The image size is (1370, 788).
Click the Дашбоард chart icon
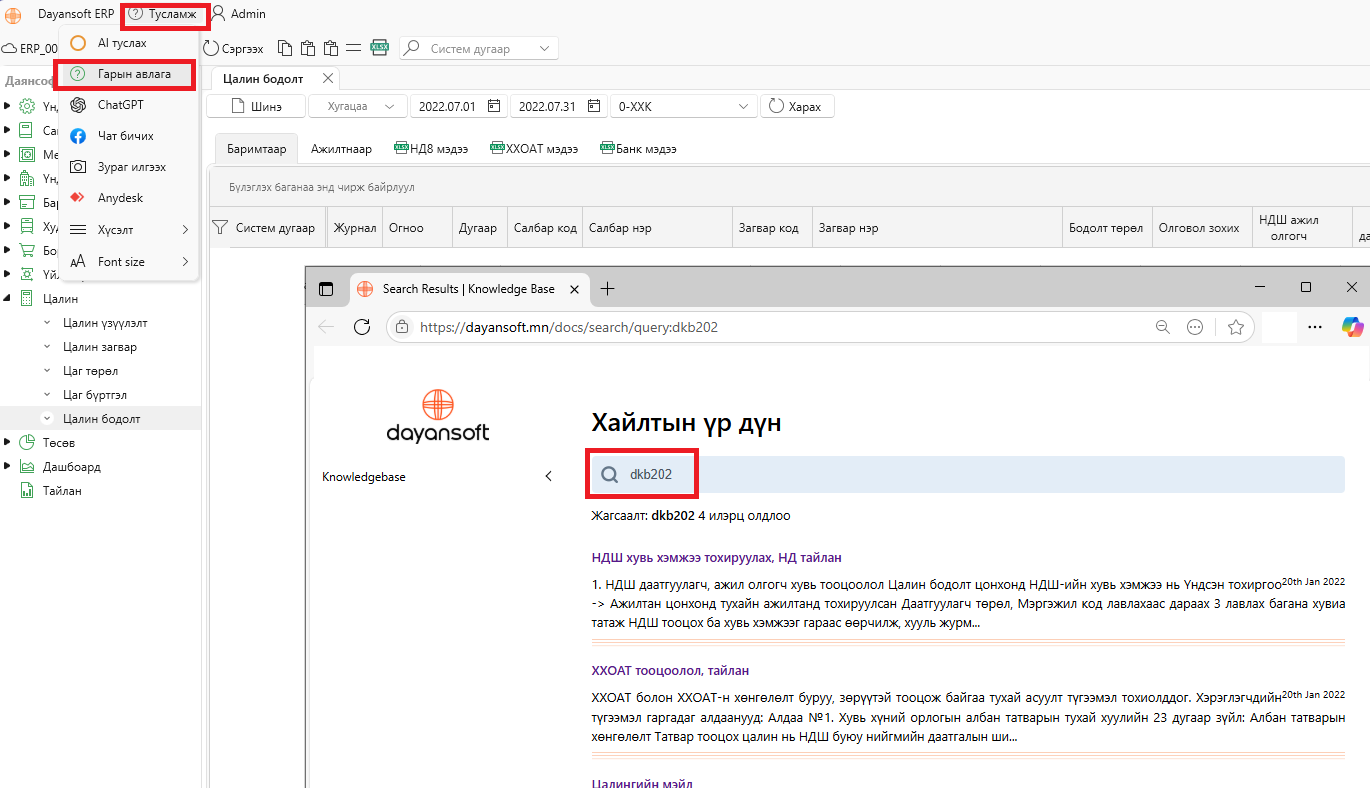tap(27, 466)
